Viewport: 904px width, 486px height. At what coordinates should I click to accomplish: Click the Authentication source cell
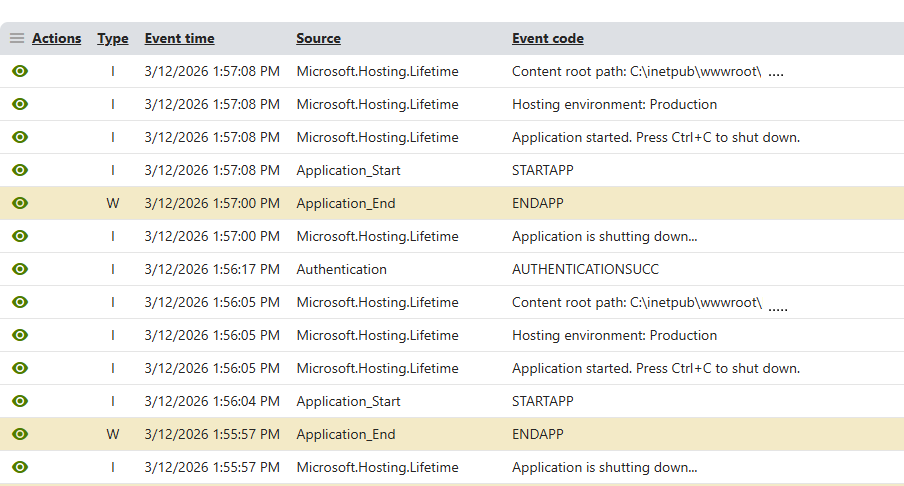point(341,269)
